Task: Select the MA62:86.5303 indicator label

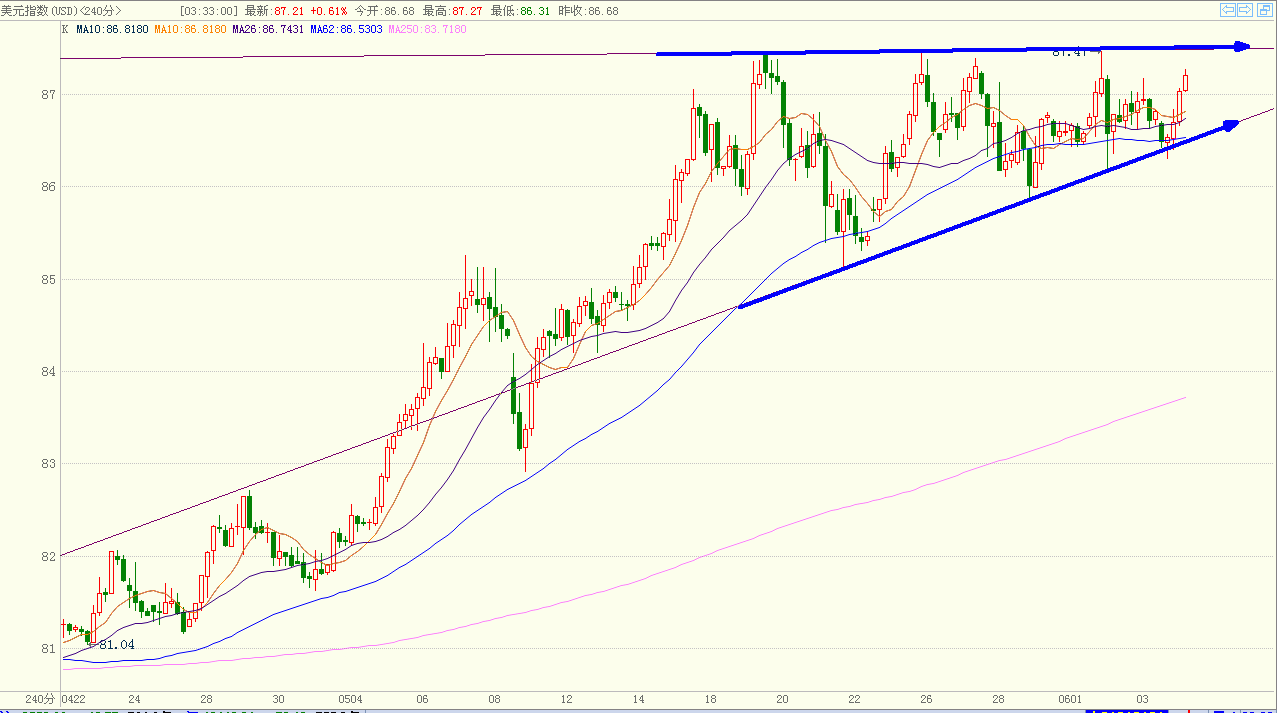Action: click(x=346, y=30)
